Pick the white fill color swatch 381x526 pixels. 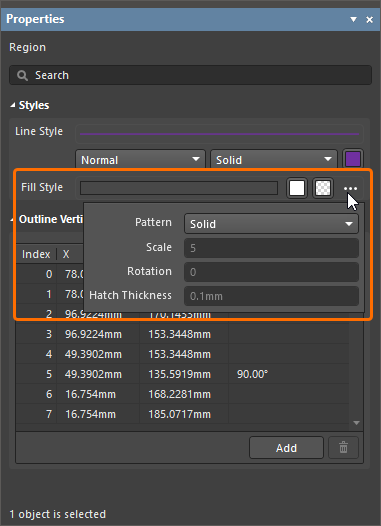pyautogui.click(x=297, y=188)
